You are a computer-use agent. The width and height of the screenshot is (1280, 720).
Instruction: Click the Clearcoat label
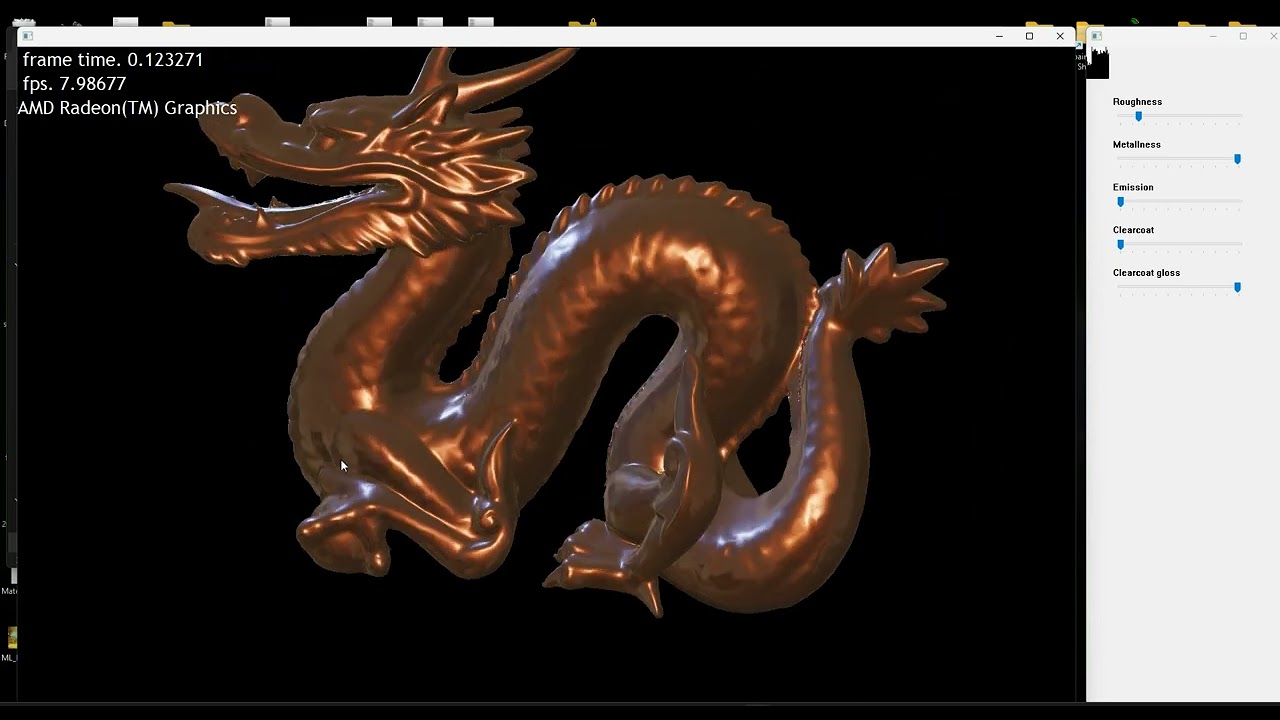[1133, 230]
